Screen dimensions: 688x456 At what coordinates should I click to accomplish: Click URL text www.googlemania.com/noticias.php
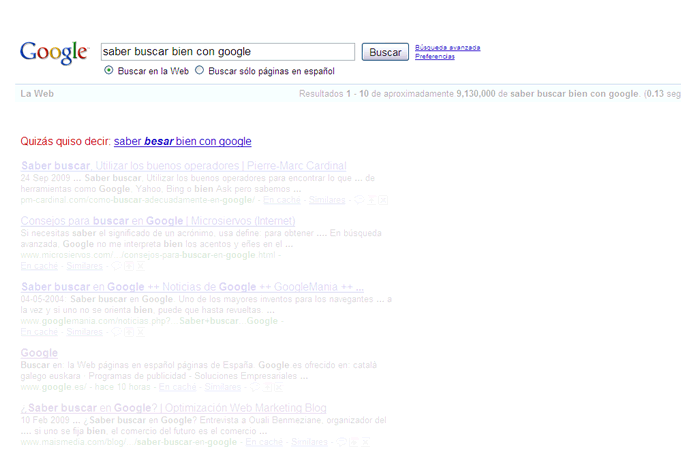coord(149,321)
